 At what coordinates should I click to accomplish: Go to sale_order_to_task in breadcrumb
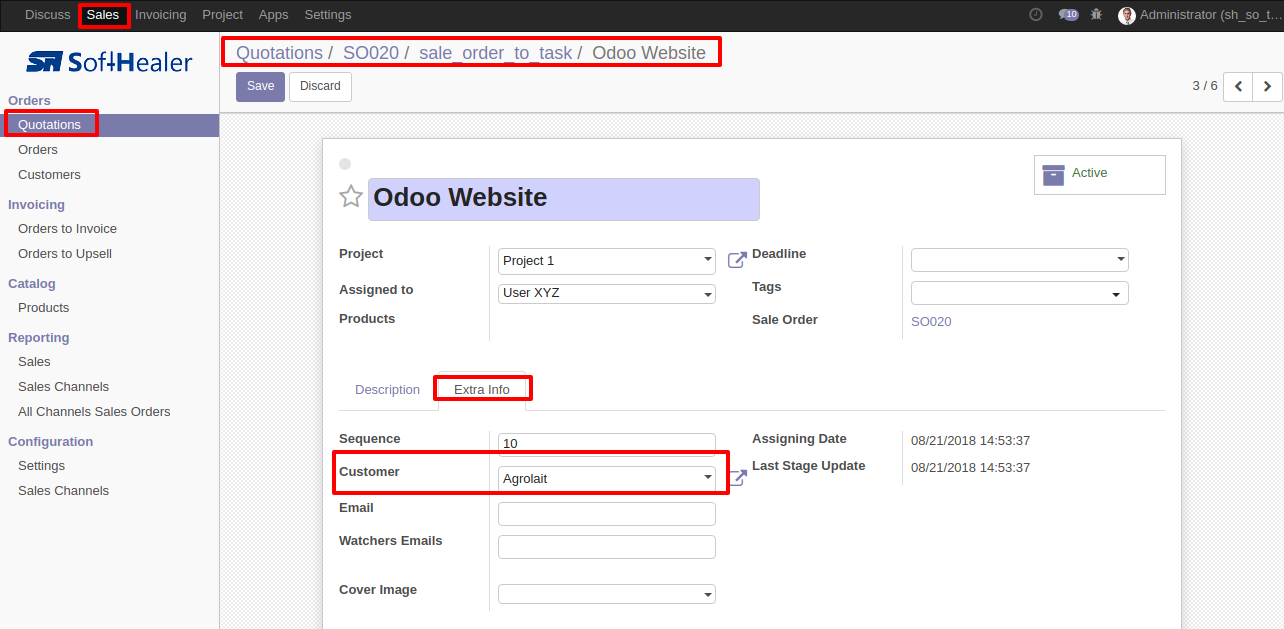[496, 53]
